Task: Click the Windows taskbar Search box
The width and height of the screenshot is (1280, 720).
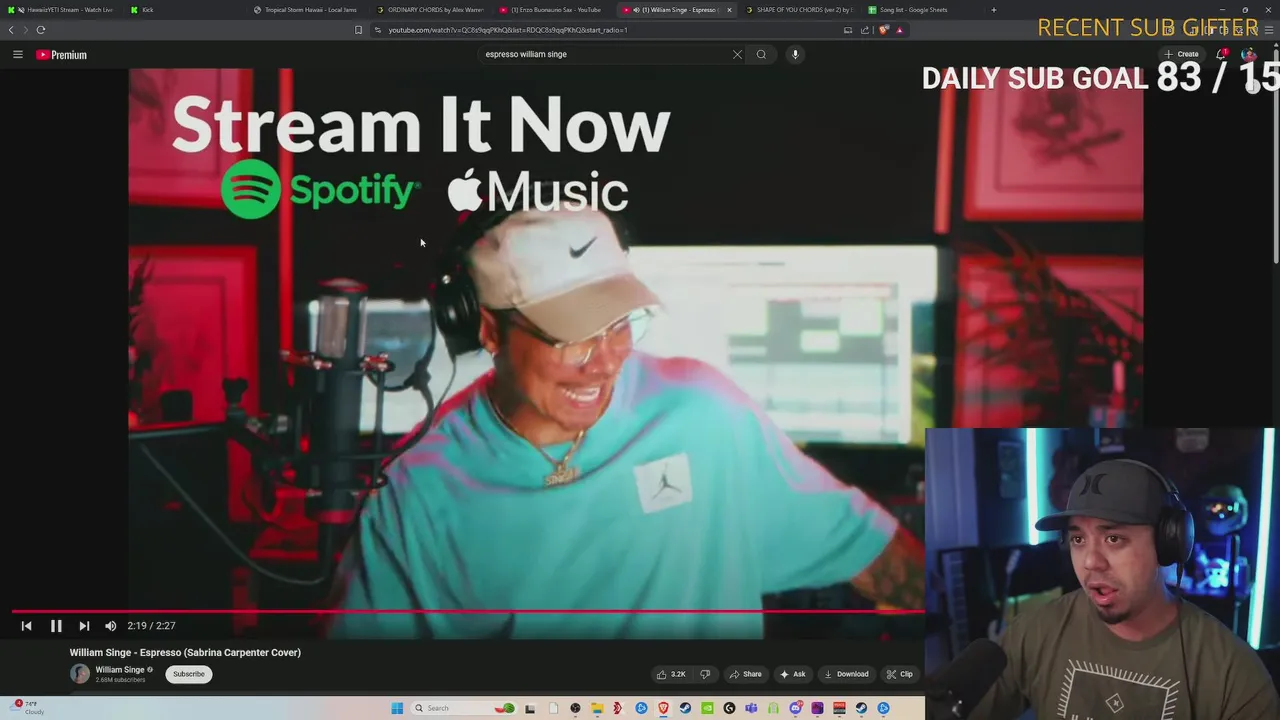Action: [x=464, y=708]
